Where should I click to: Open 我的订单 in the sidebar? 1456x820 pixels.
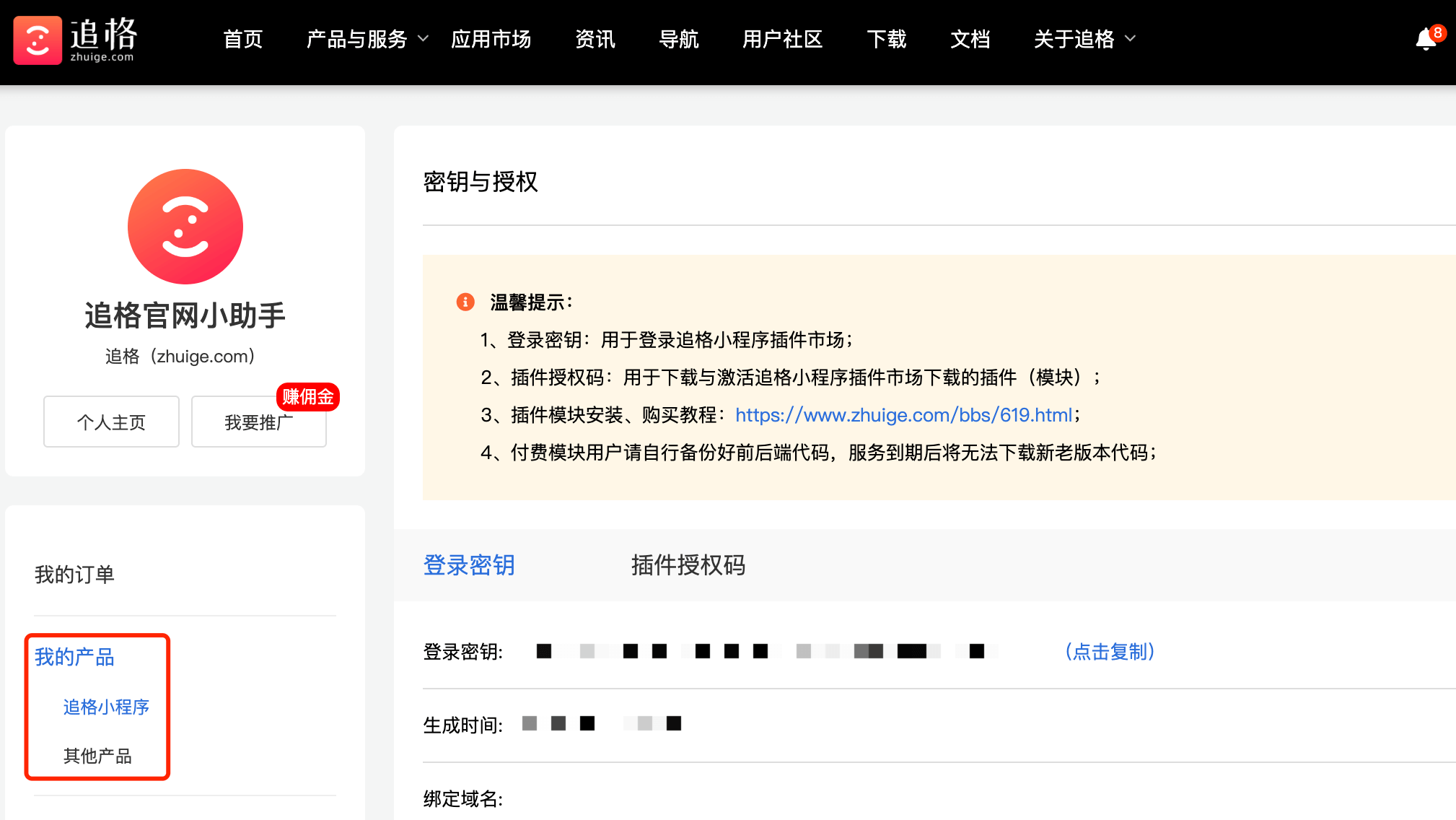tap(75, 575)
